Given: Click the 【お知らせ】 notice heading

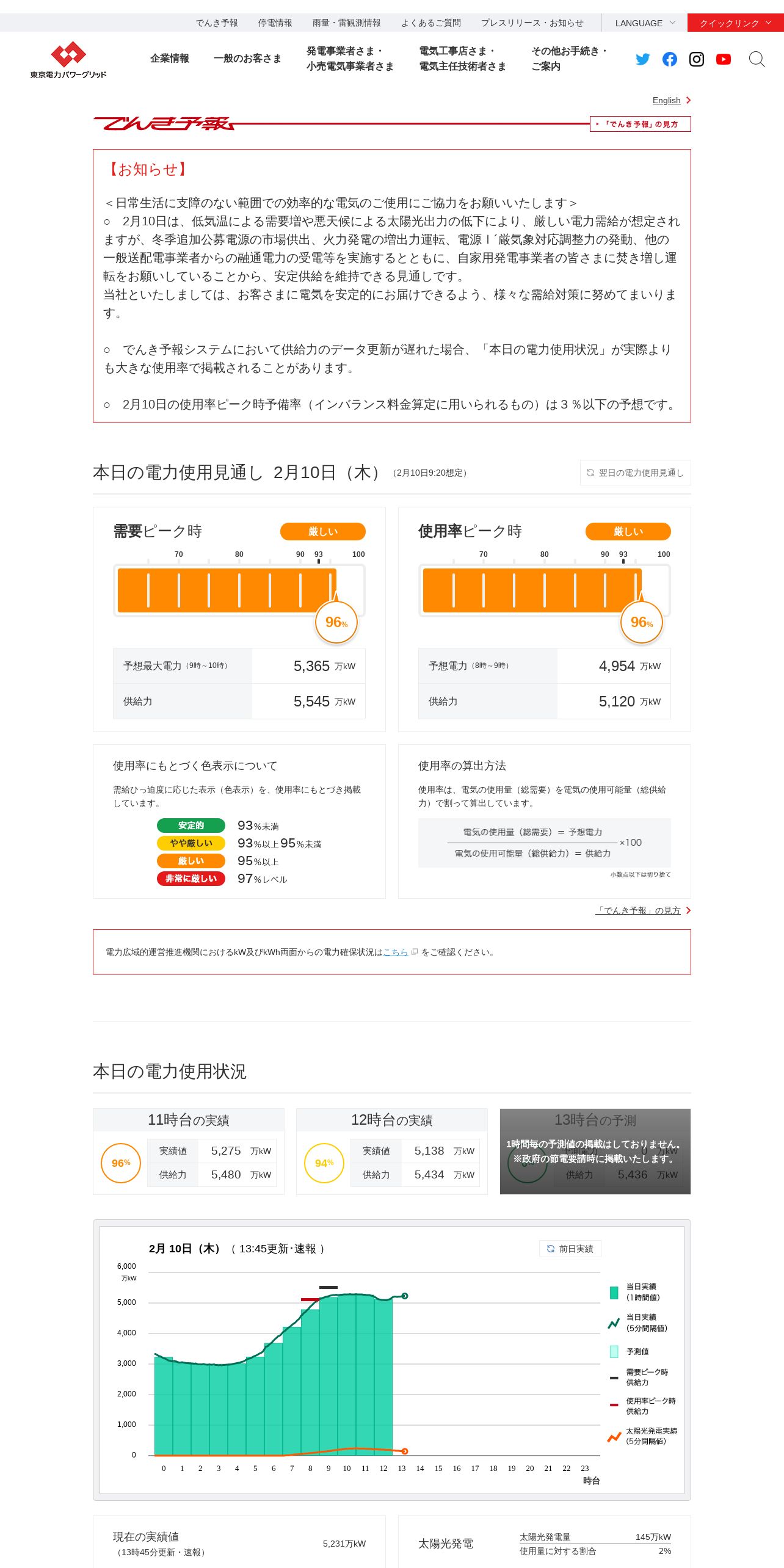Looking at the screenshot, I should click(147, 169).
